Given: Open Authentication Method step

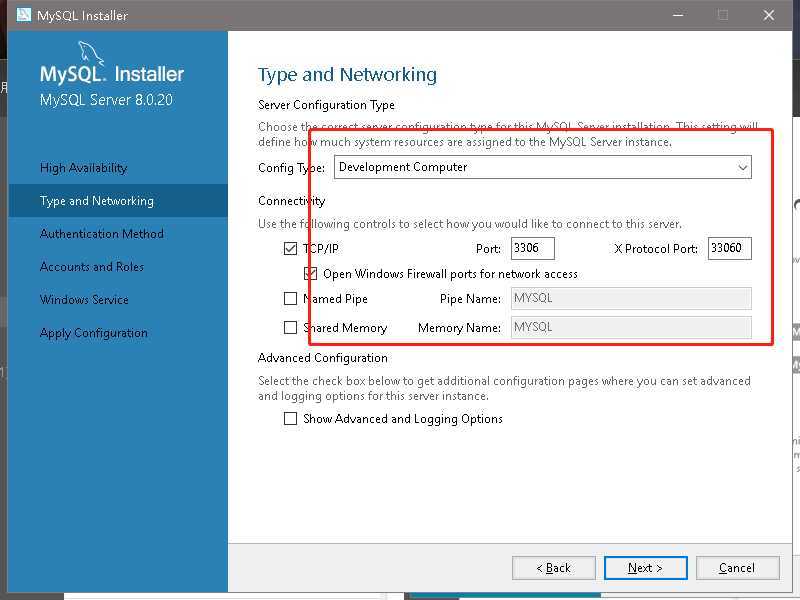Looking at the screenshot, I should [102, 234].
